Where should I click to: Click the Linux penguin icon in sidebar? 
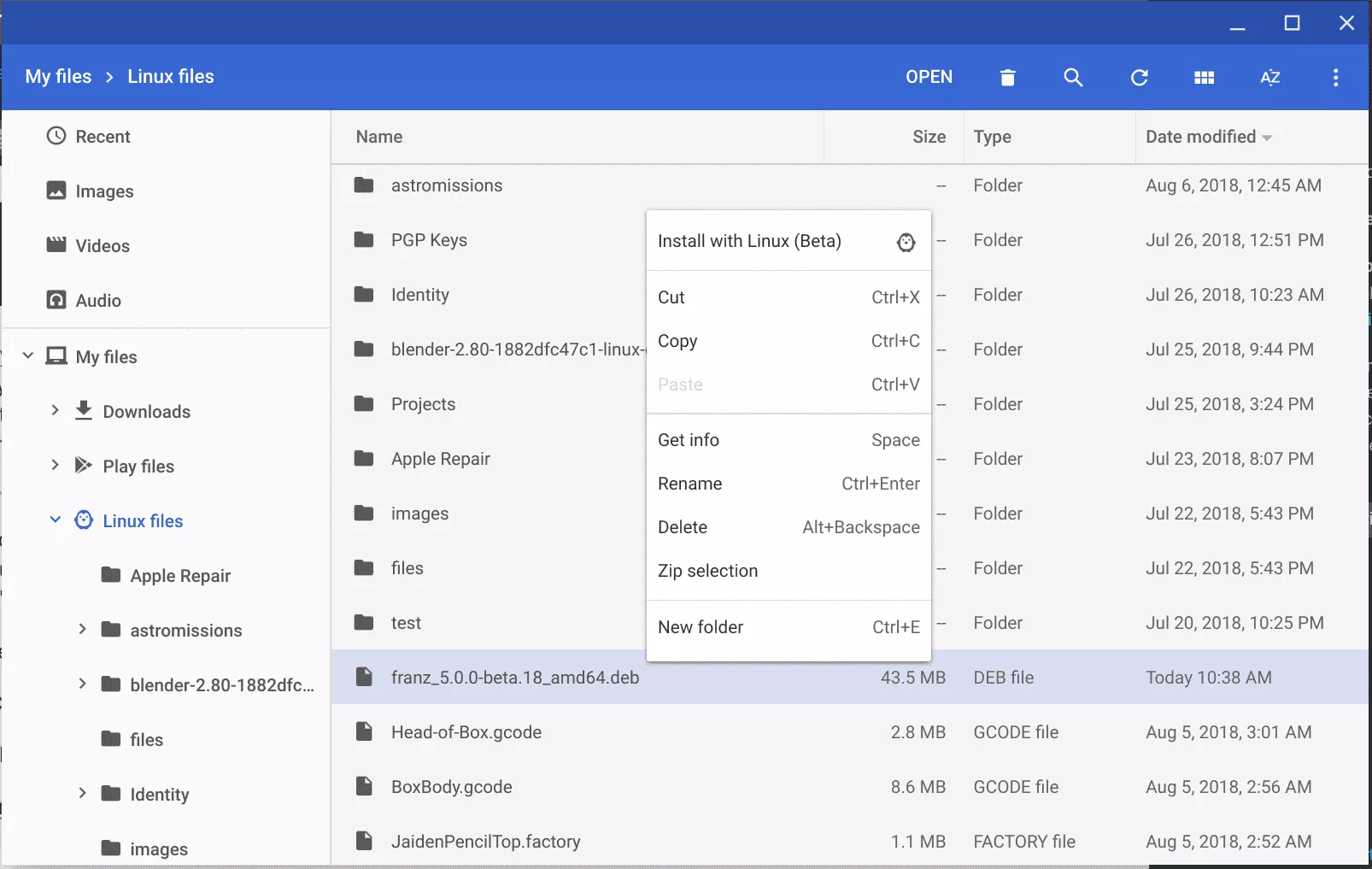click(83, 520)
